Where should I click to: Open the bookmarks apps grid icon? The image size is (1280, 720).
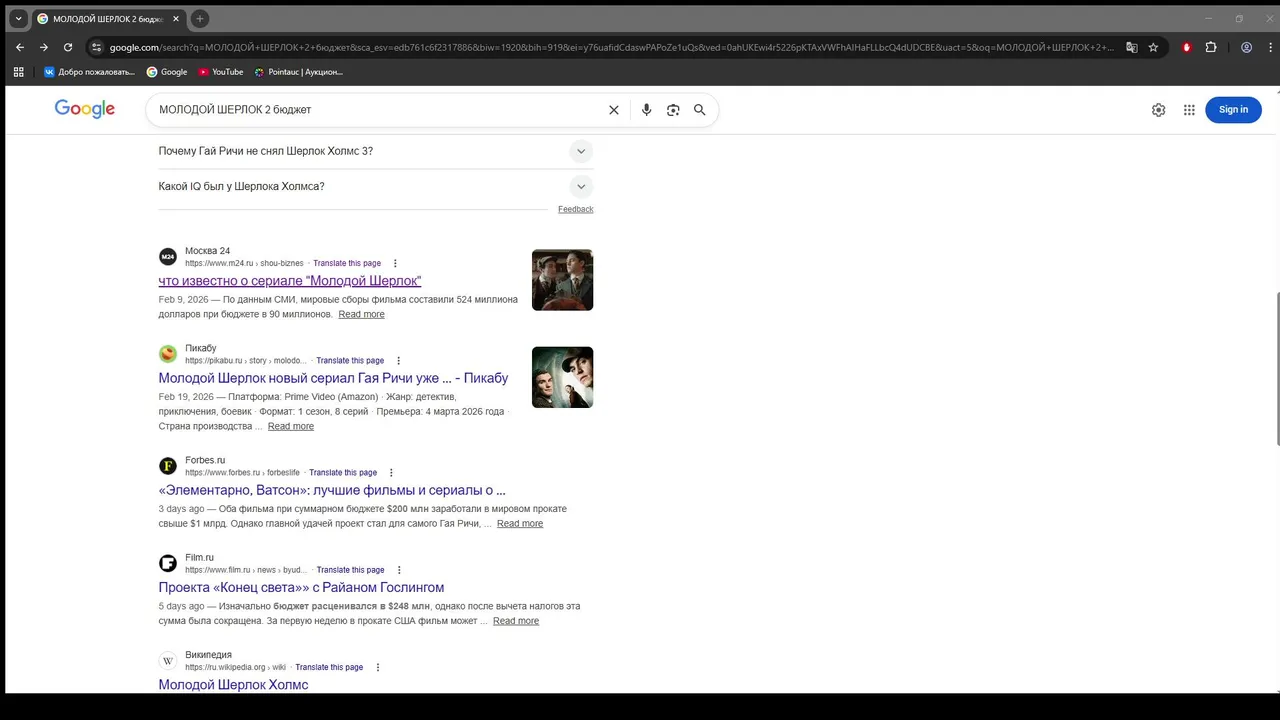(x=18, y=72)
